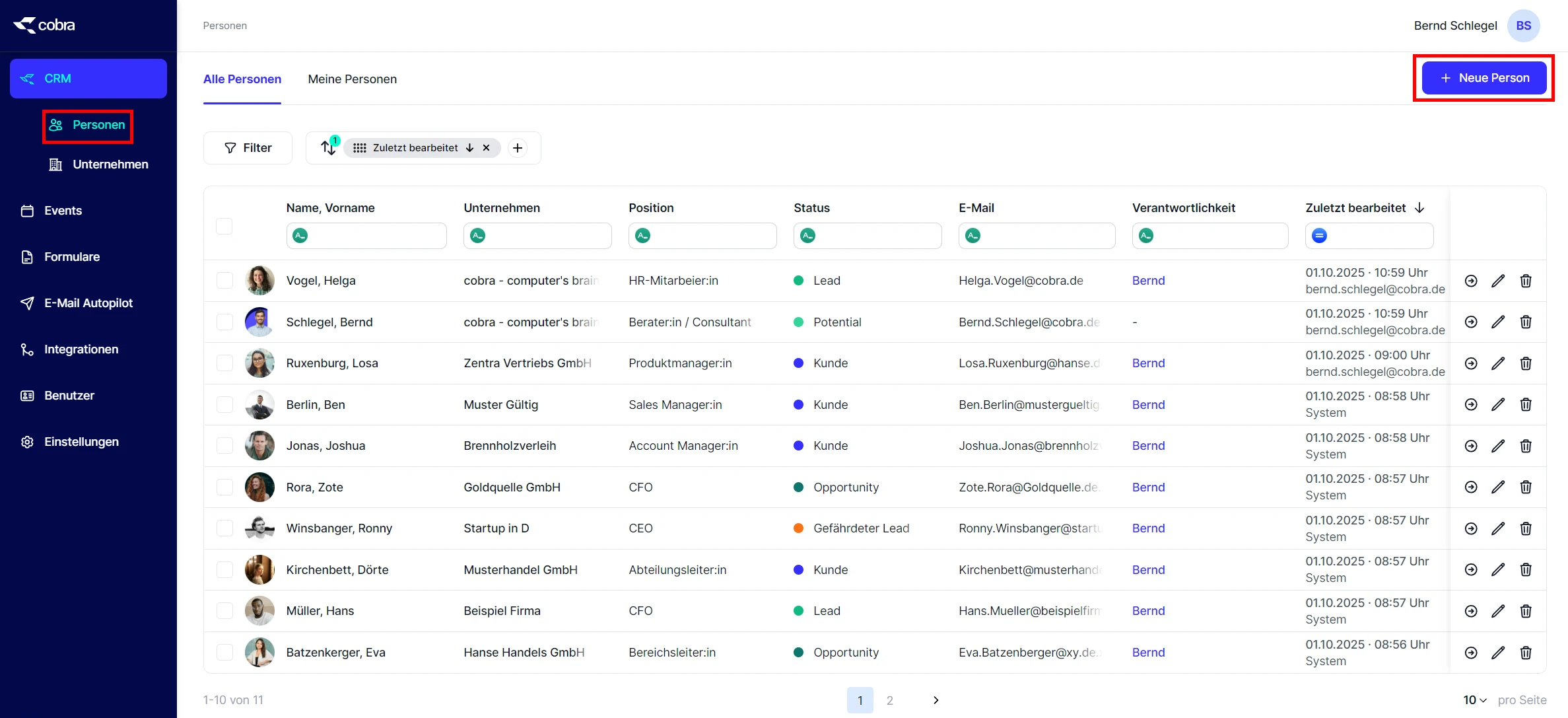Open the 10 pro Seite dropdown

(x=1474, y=700)
